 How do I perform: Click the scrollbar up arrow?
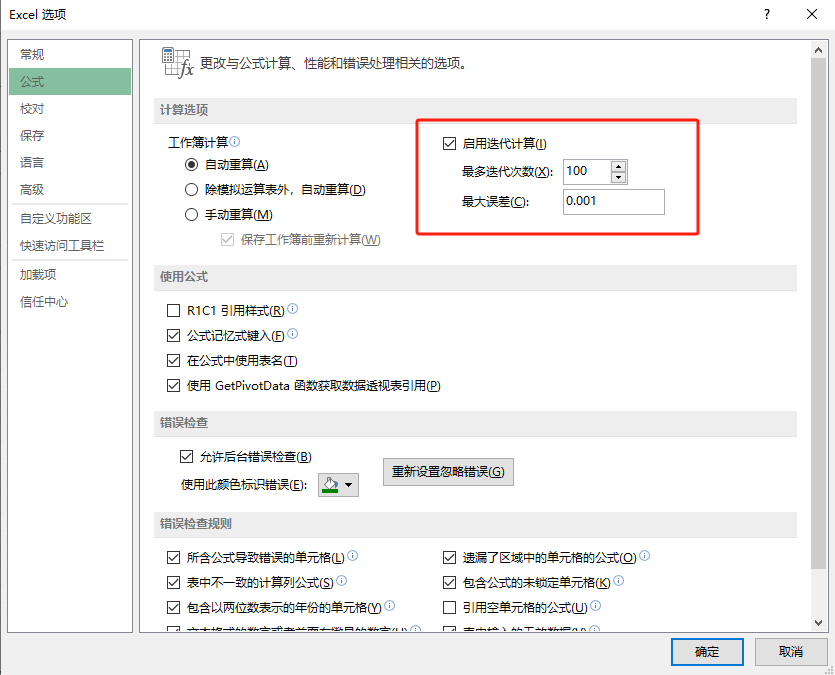point(818,50)
